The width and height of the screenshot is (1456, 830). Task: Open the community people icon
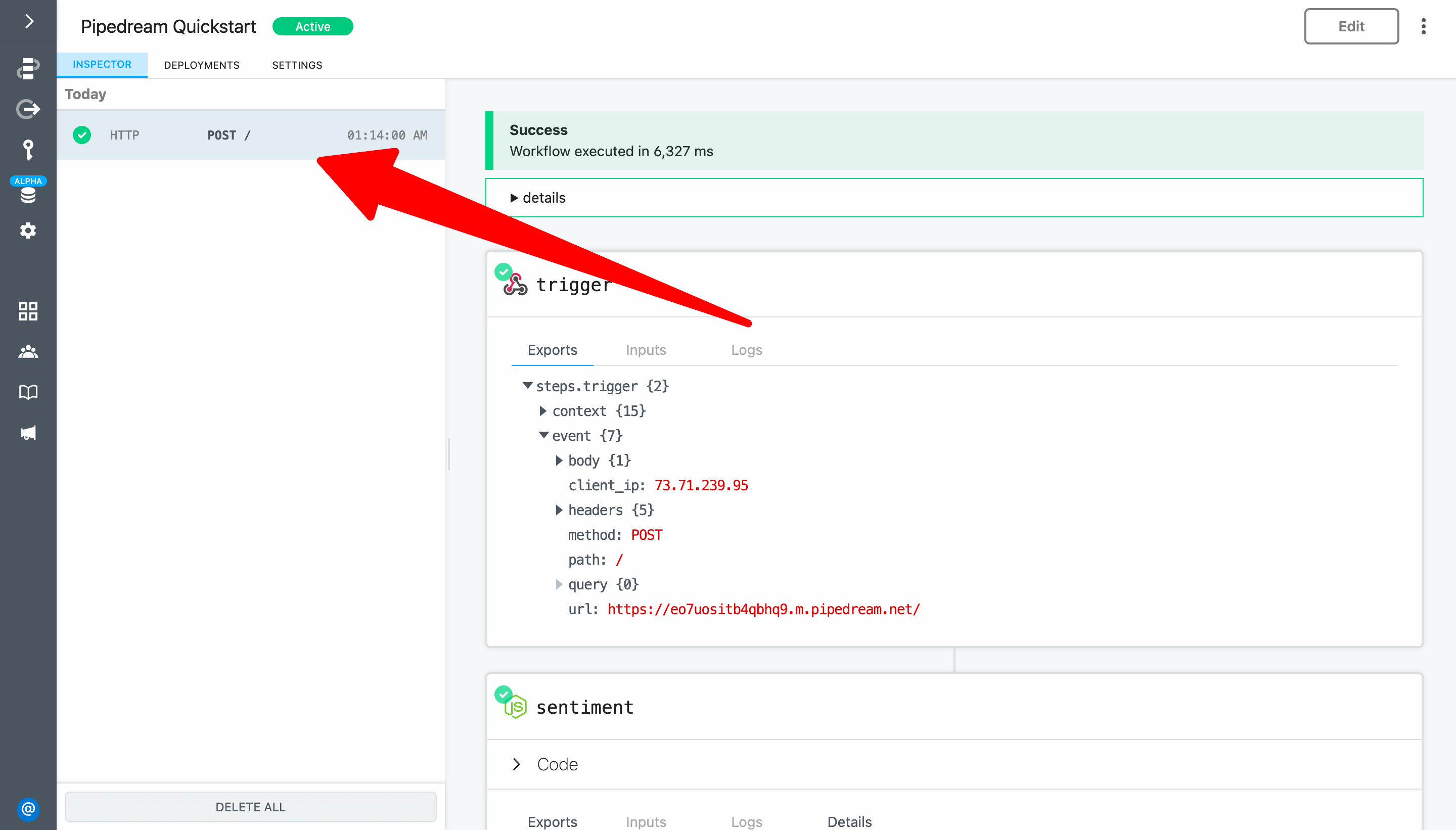[28, 352]
